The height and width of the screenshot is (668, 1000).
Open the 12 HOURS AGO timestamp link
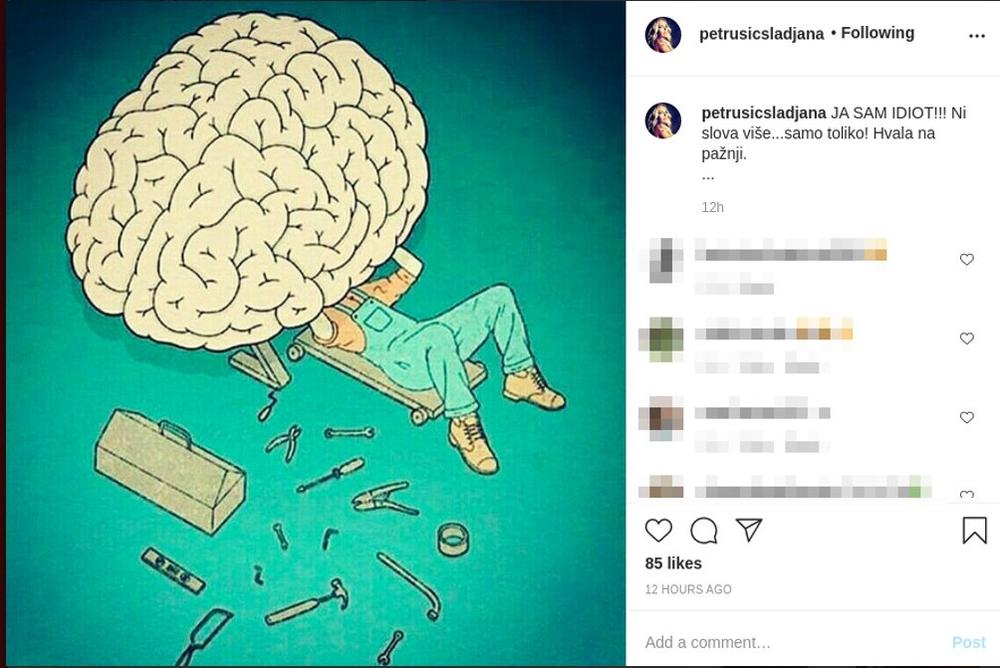click(688, 590)
